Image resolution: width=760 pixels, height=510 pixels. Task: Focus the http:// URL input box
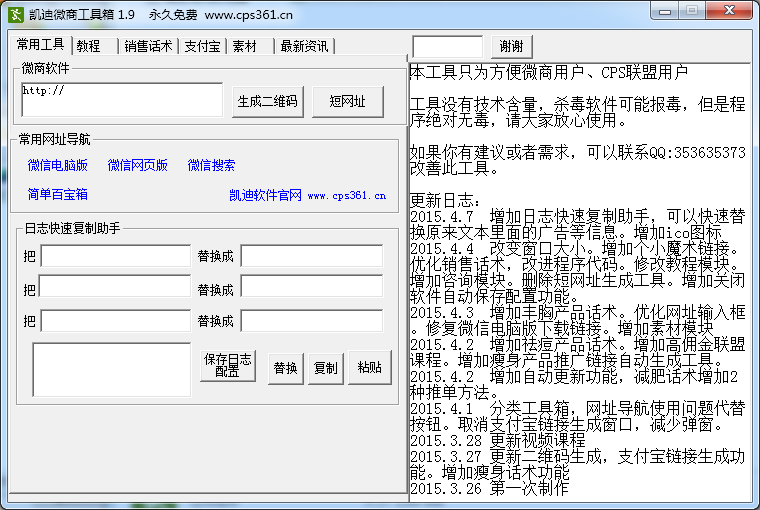pyautogui.click(x=122, y=99)
